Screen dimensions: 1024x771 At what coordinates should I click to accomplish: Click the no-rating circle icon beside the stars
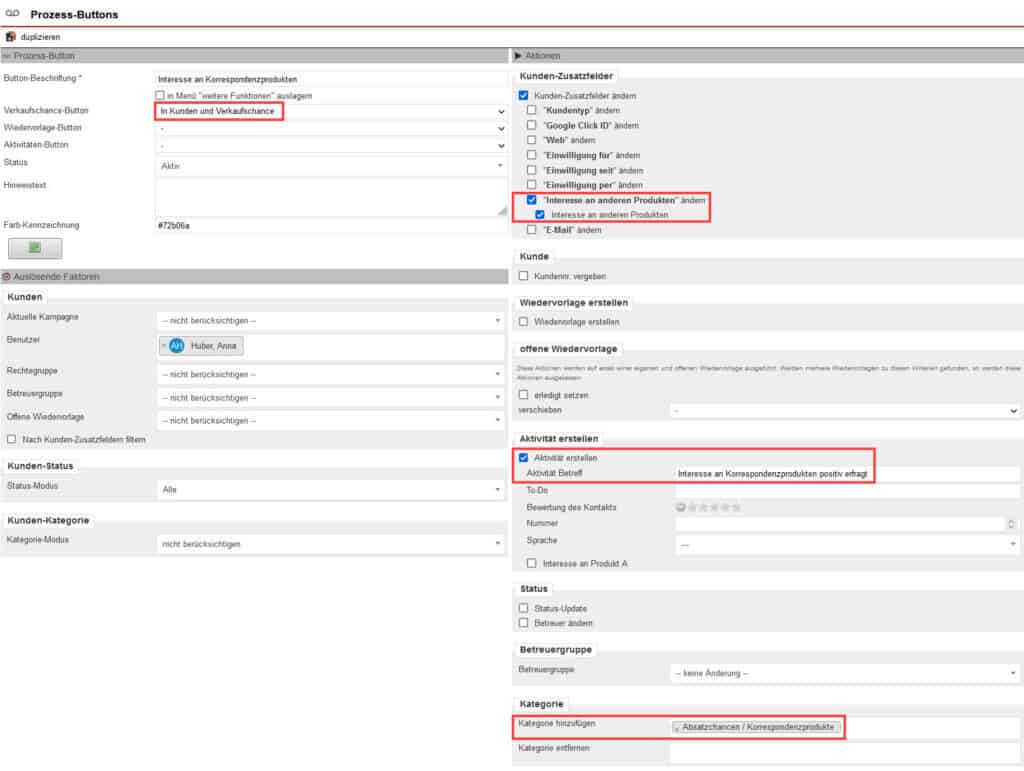(x=681, y=506)
